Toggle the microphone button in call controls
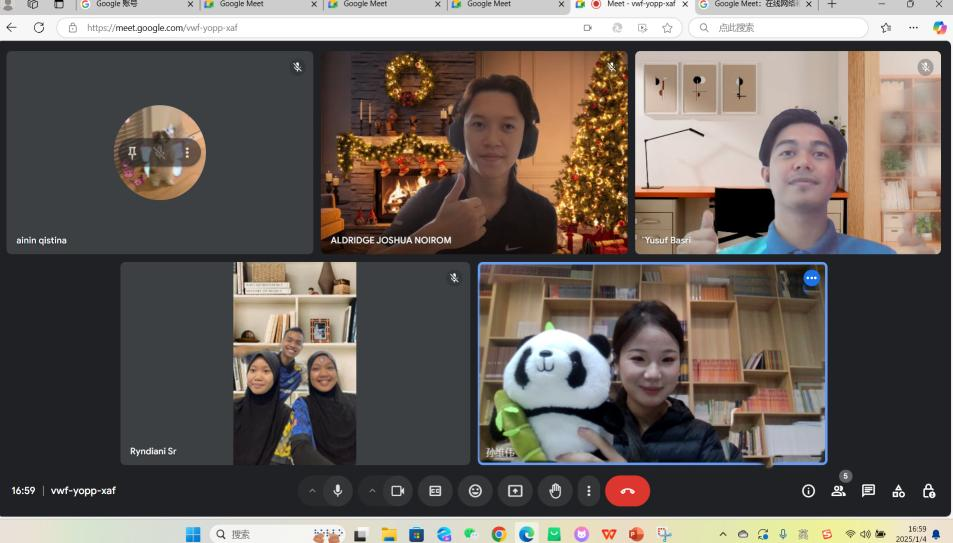The image size is (953, 543). [338, 491]
